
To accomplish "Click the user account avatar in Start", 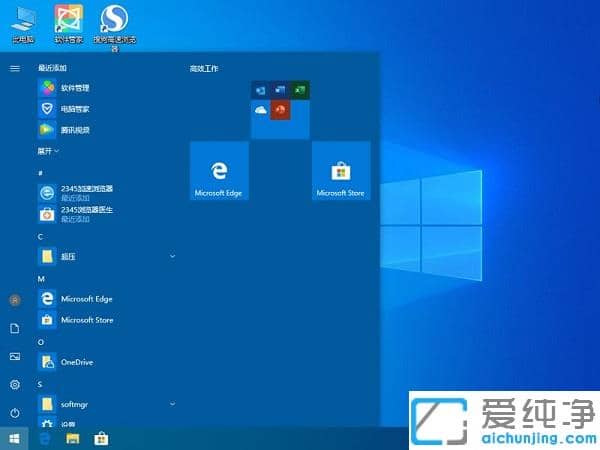I will tap(14, 300).
